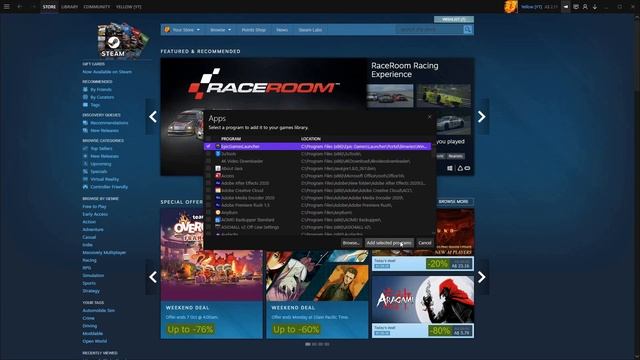The height and width of the screenshot is (360, 640).
Task: Browse the Simulation genre
Action: 93,276
